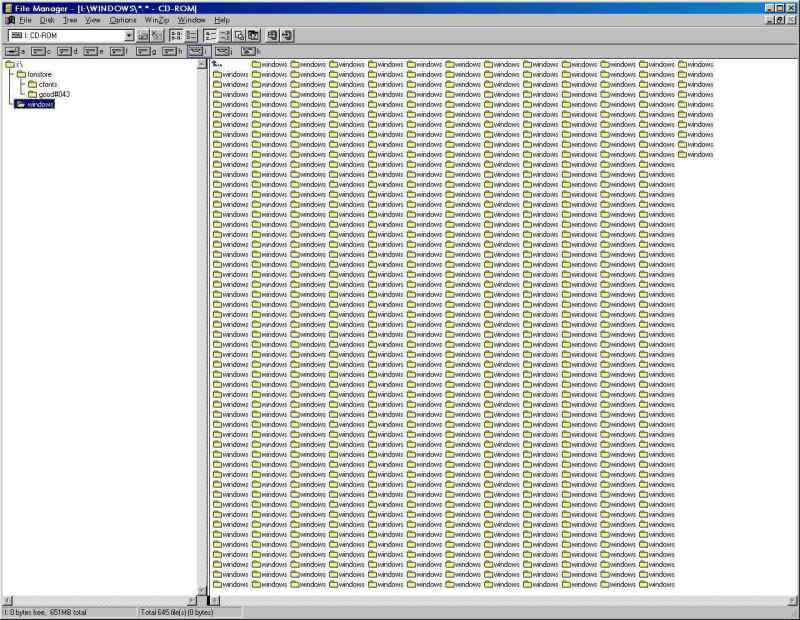This screenshot has width=800, height=620.
Task: Click tree pane horizontal scroll left arrow
Action: tap(7, 601)
